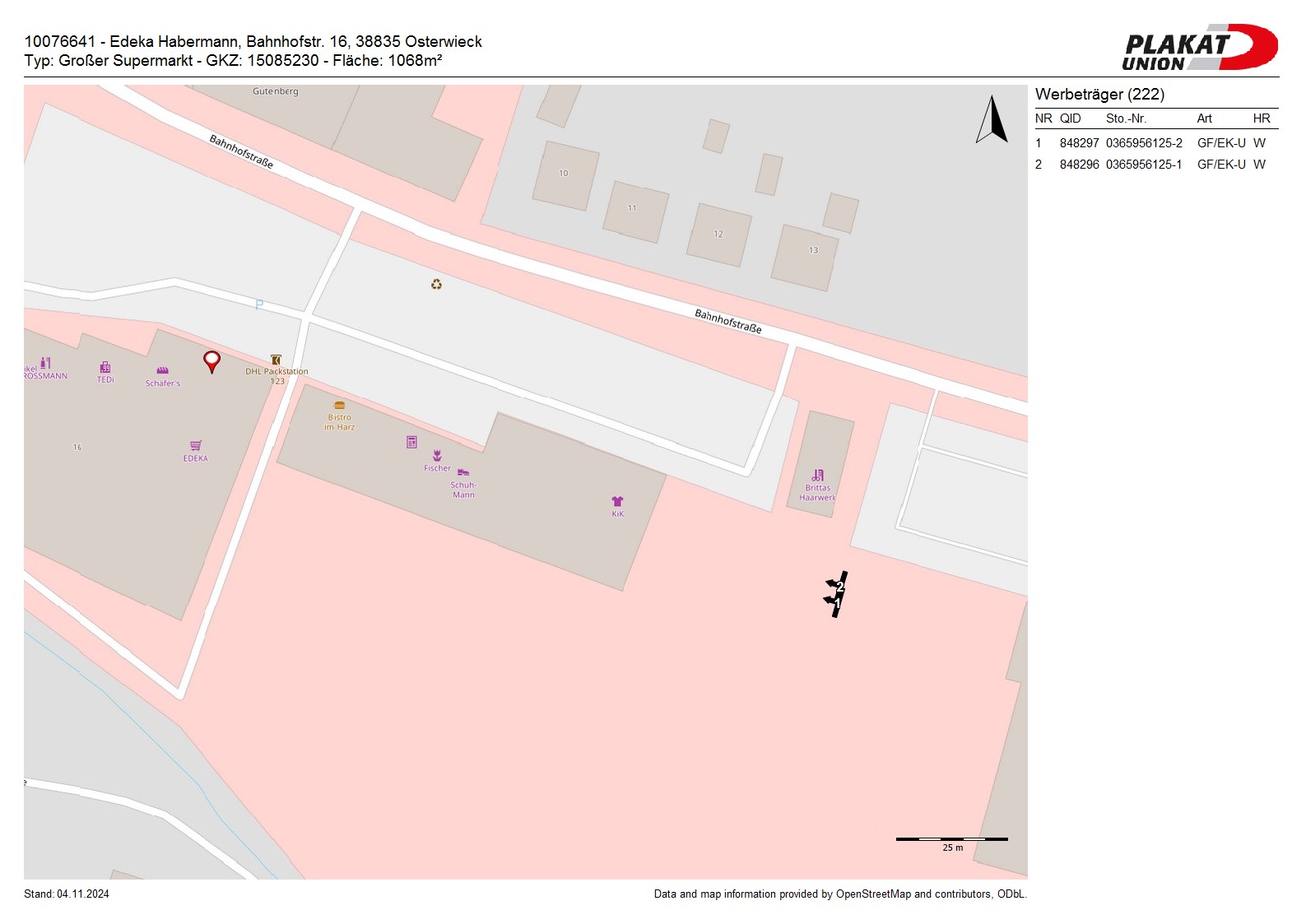Click the Schäfer's bakery icon
The width and height of the screenshot is (1306, 924).
tap(162, 371)
